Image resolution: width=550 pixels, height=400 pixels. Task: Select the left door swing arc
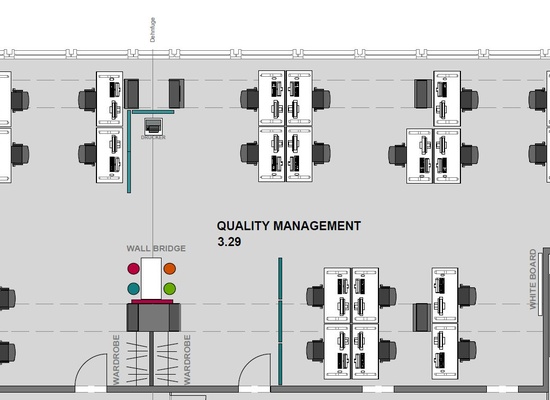(x=90, y=370)
